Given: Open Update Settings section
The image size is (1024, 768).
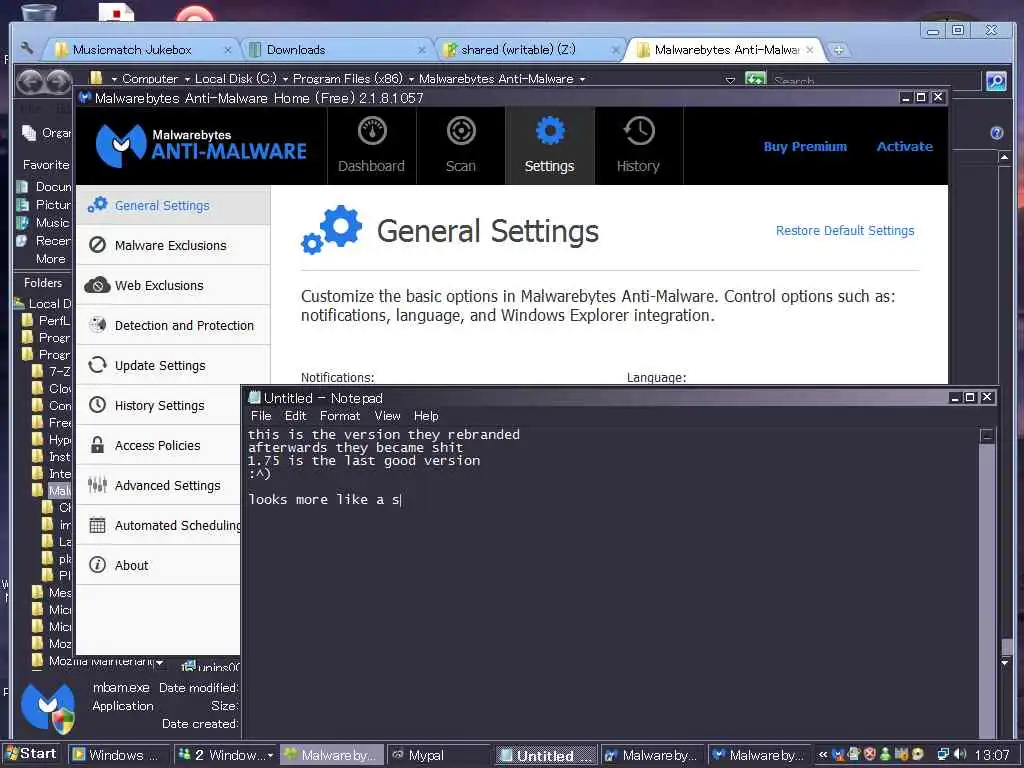Looking at the screenshot, I should 173,365.
